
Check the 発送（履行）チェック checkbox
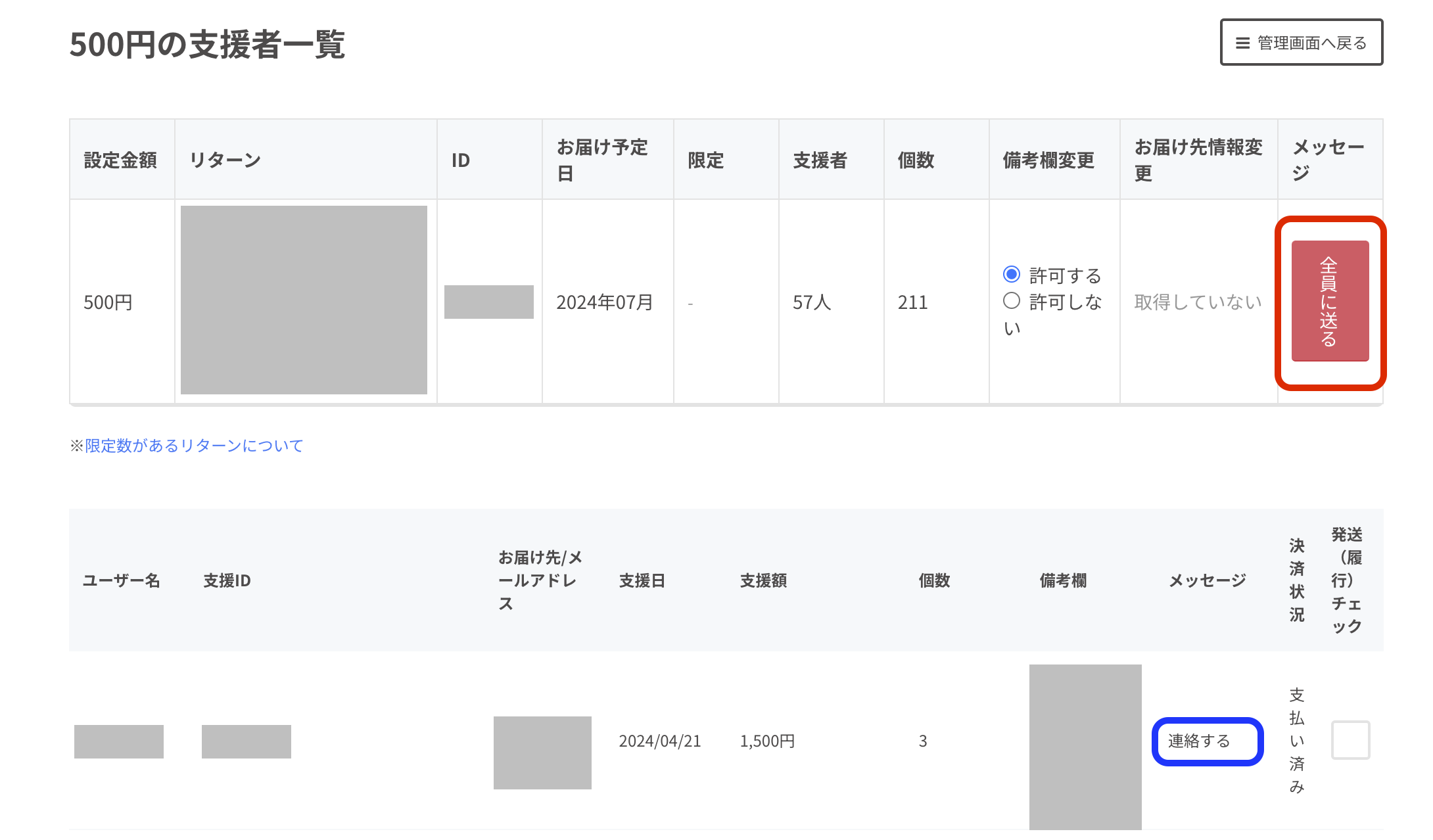1350,740
